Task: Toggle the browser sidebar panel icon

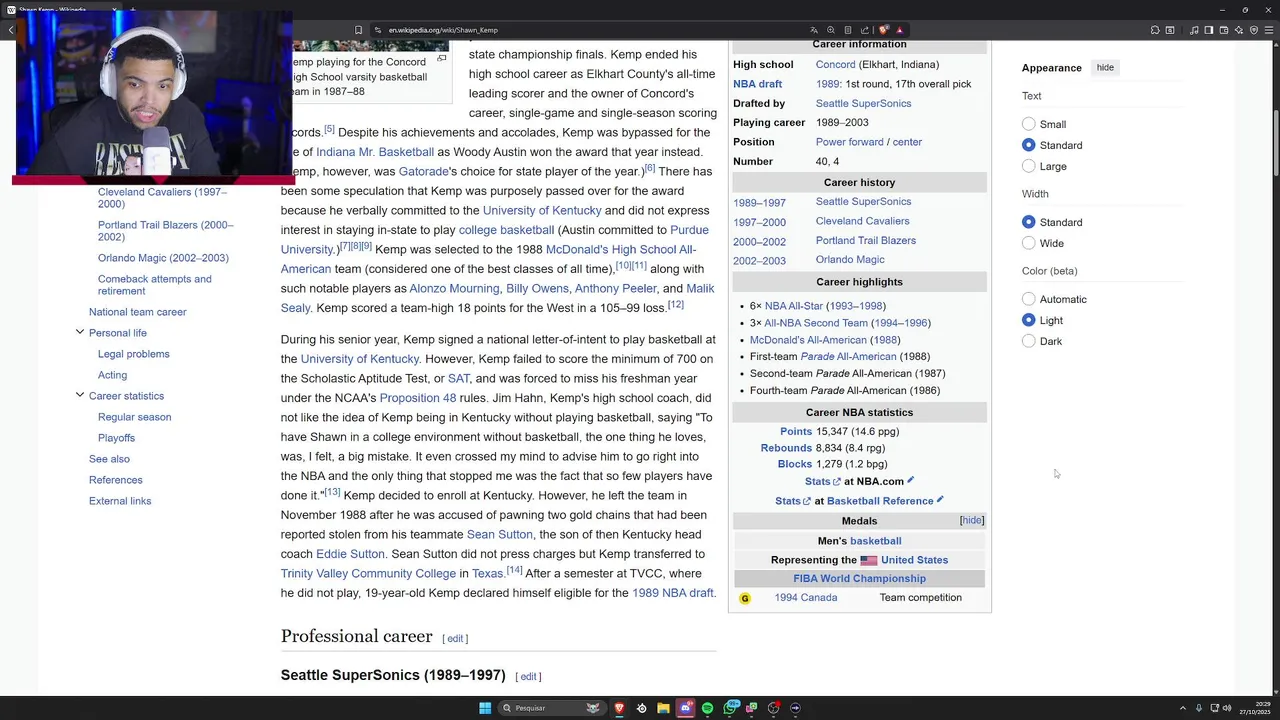Action: pyautogui.click(x=1209, y=30)
